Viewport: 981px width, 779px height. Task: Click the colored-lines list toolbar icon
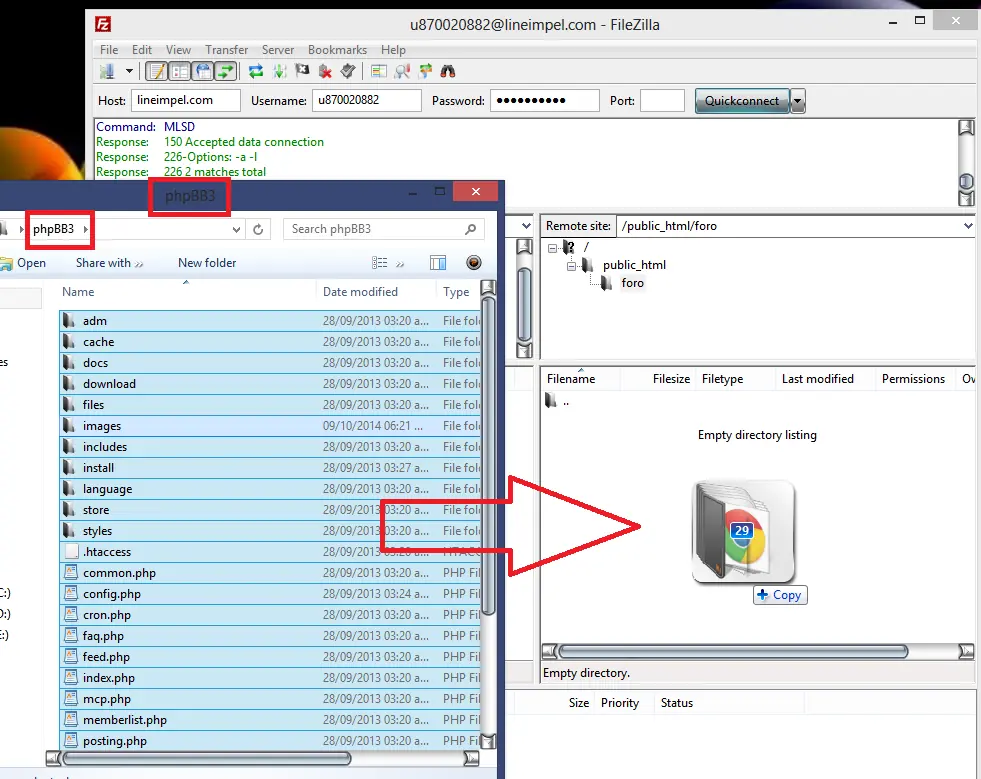(379, 71)
